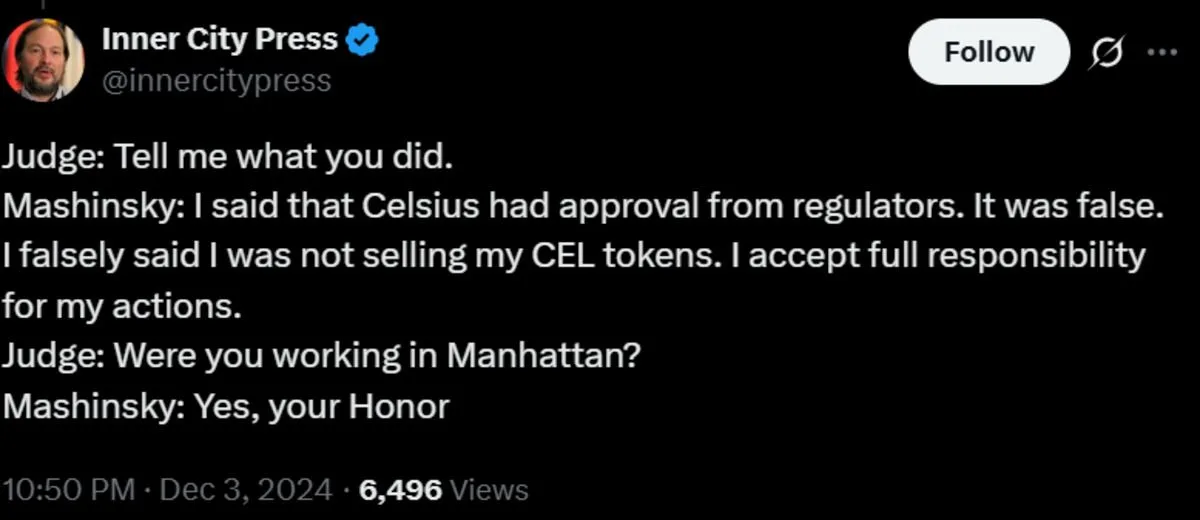Image resolution: width=1200 pixels, height=520 pixels.
Task: Click the blue verified checkmark badge
Action: click(x=362, y=40)
